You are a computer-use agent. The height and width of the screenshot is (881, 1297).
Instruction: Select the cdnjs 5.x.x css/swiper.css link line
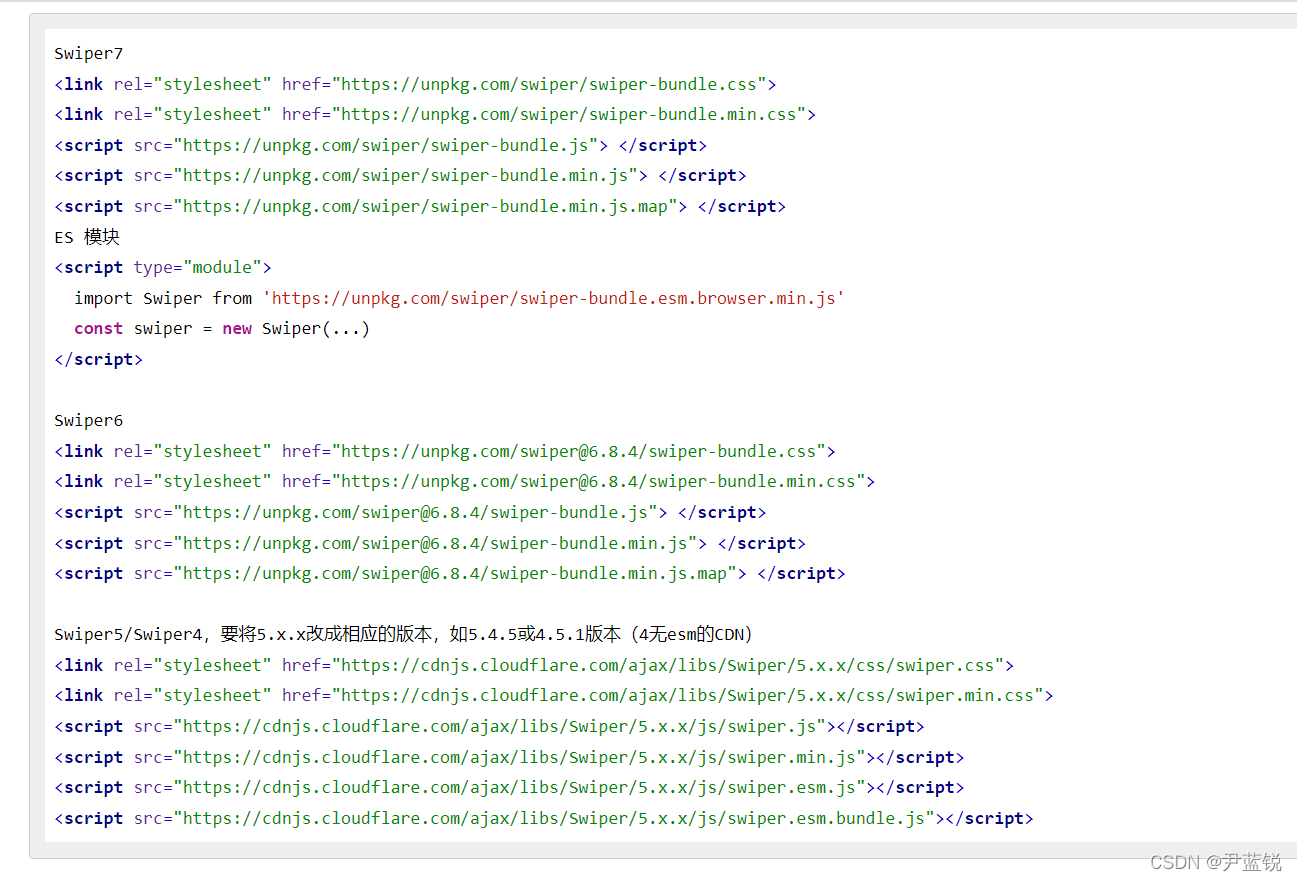[534, 665]
